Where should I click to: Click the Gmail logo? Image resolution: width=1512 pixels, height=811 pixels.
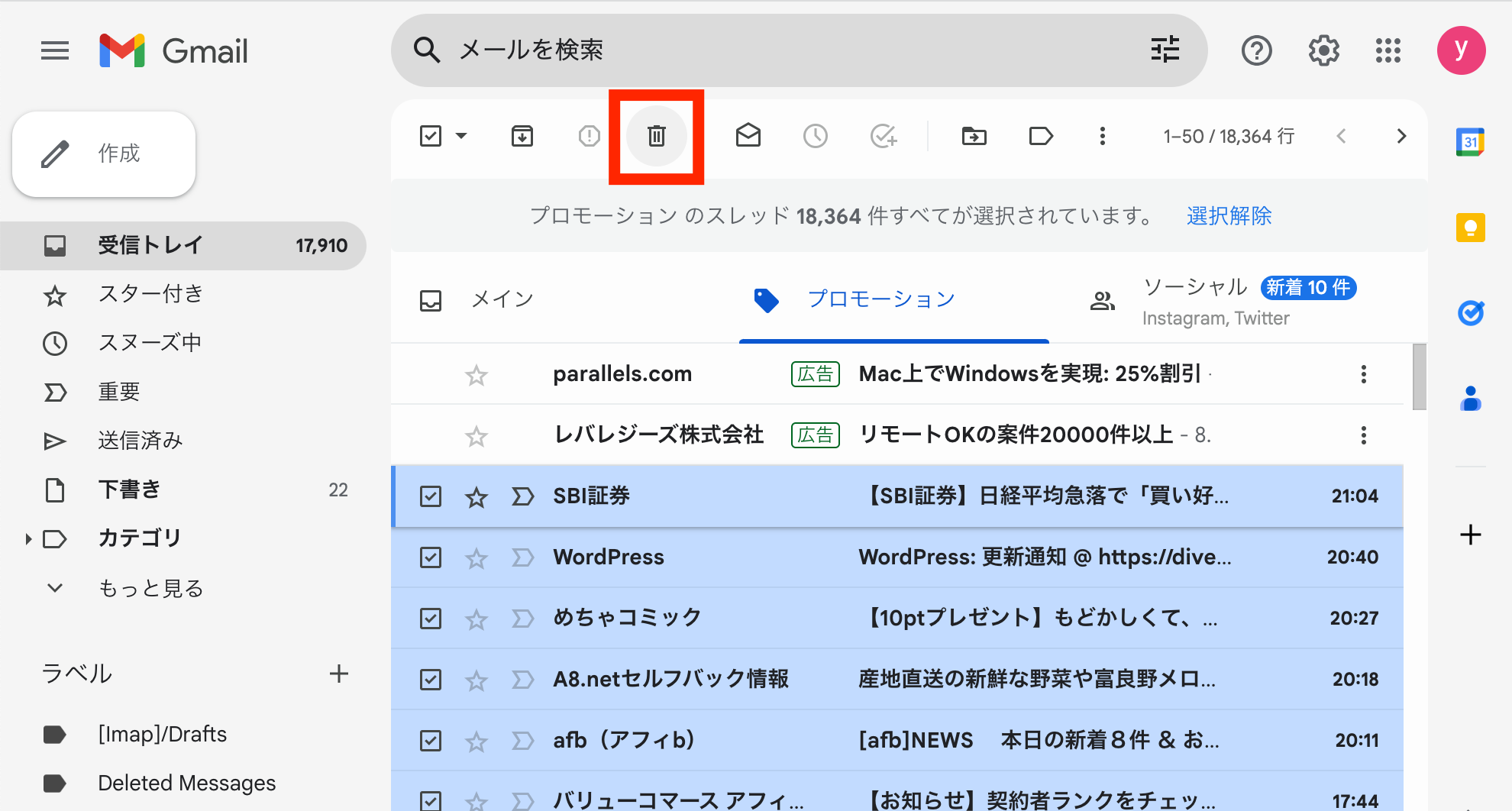click(174, 51)
